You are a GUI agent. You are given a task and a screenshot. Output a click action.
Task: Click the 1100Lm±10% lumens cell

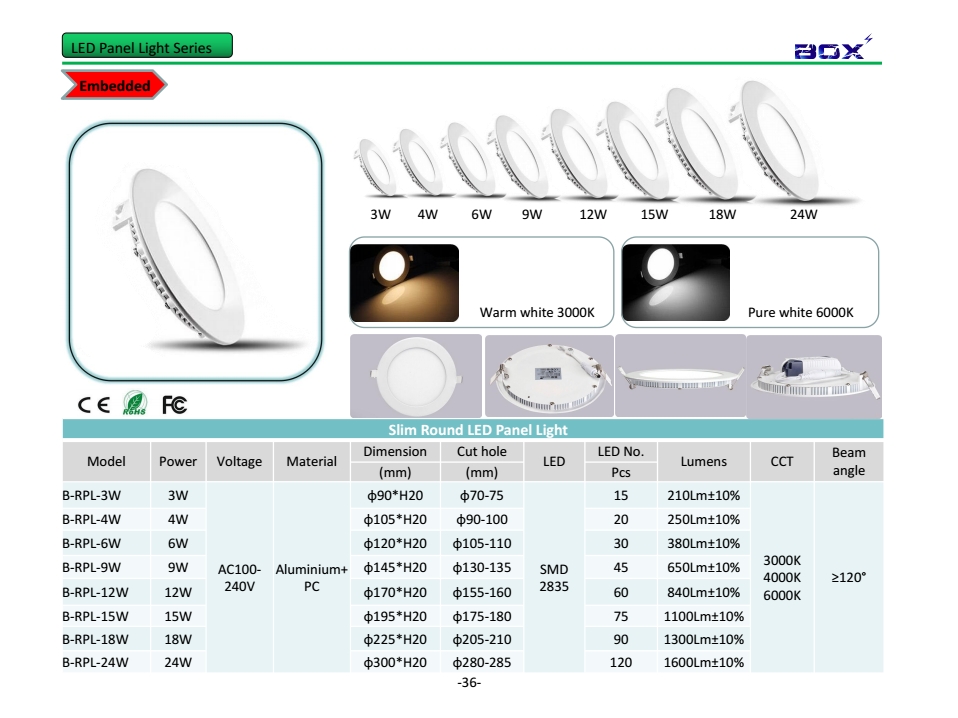704,616
